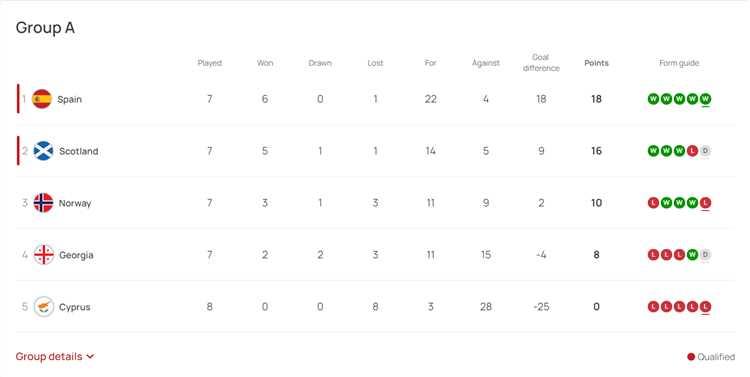This screenshot has height=377, width=750.
Task: Select Spain's latest underlined win in form guide
Action: pos(705,99)
